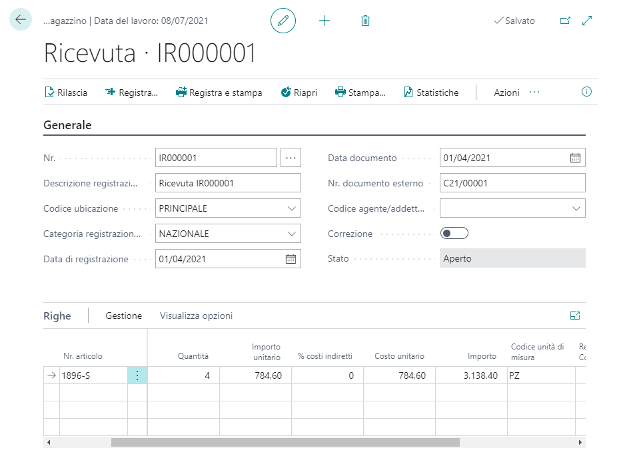The height and width of the screenshot is (452, 644).
Task: Open Statistiche
Action: coord(431,92)
